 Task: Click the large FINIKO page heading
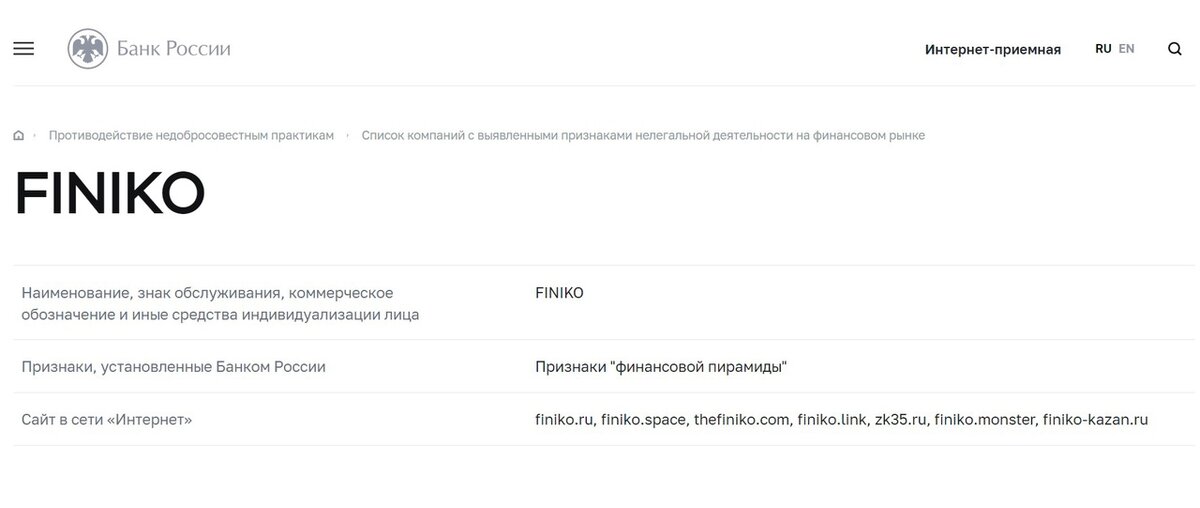pos(110,195)
